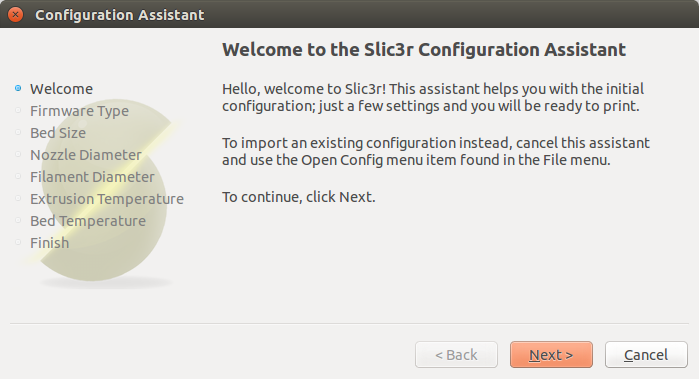Open the Nozzle Diameter step
Screen dimensions: 699x379
pos(86,155)
